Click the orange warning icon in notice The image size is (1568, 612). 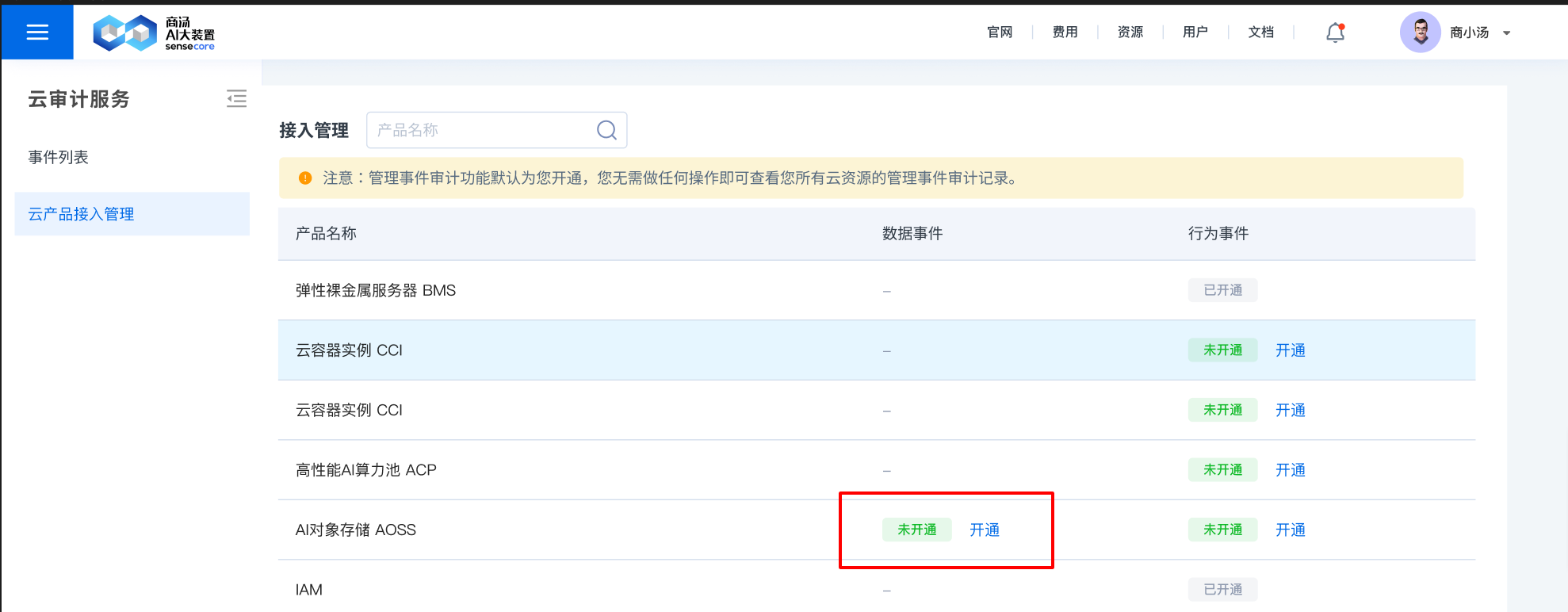tap(305, 178)
